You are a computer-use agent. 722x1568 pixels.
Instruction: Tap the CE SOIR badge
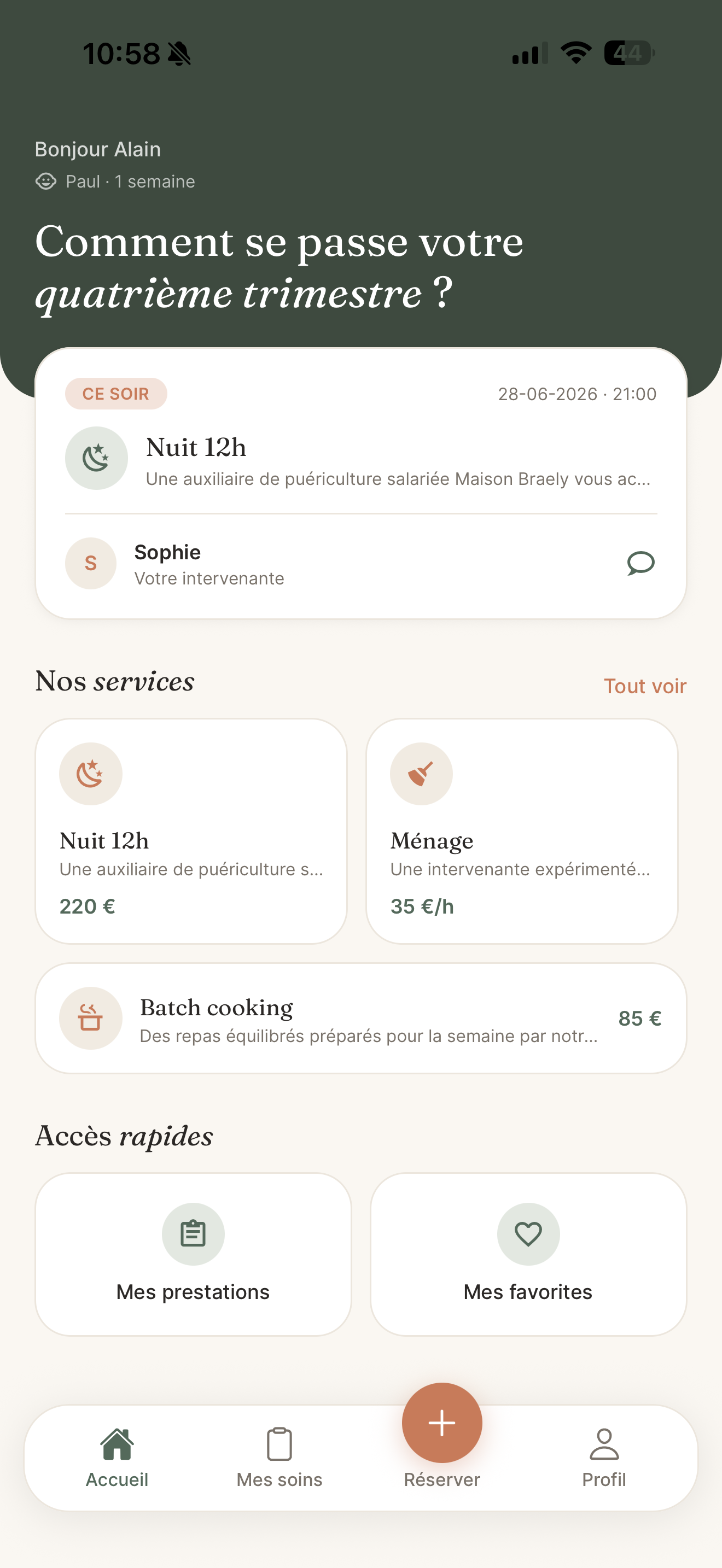point(117,394)
